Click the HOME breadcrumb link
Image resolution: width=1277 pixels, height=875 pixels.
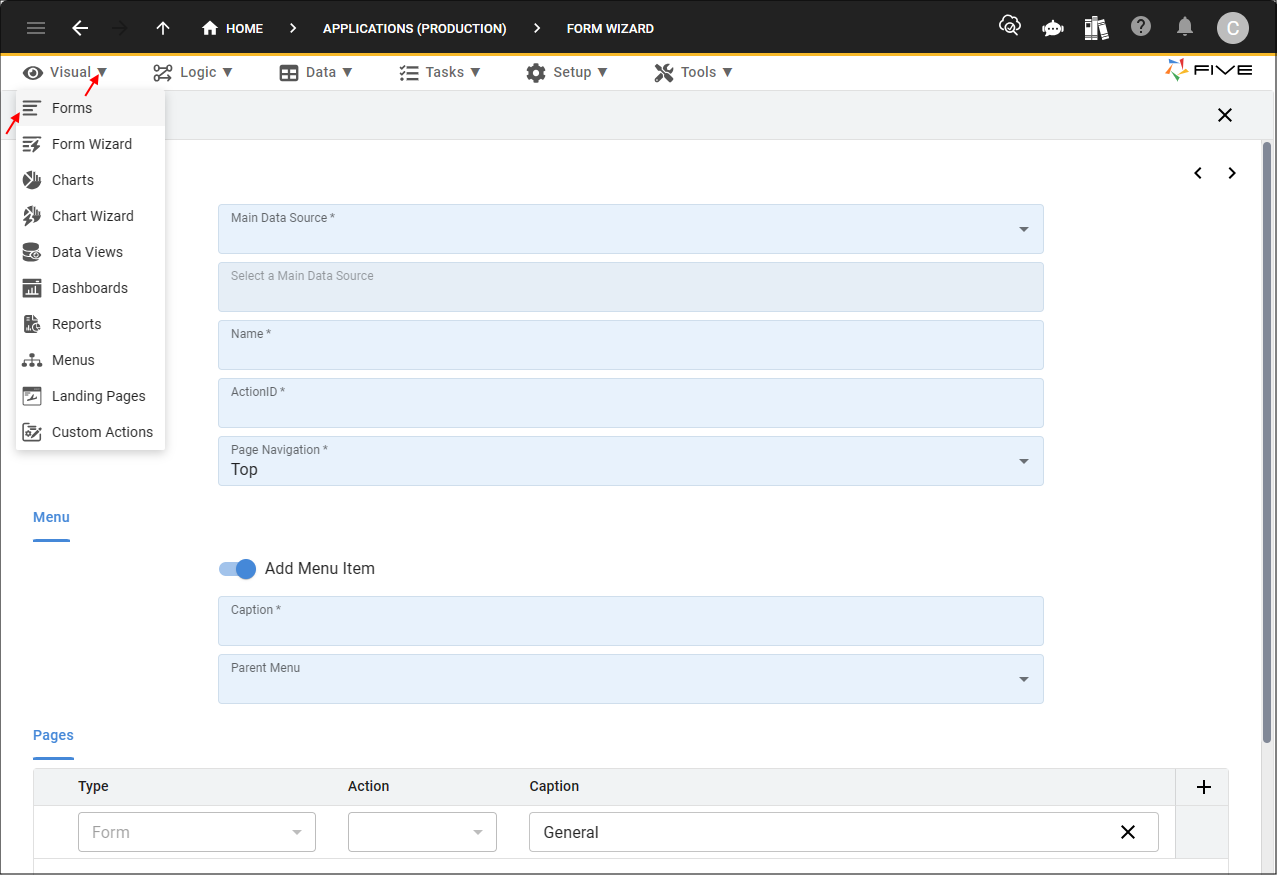point(244,28)
